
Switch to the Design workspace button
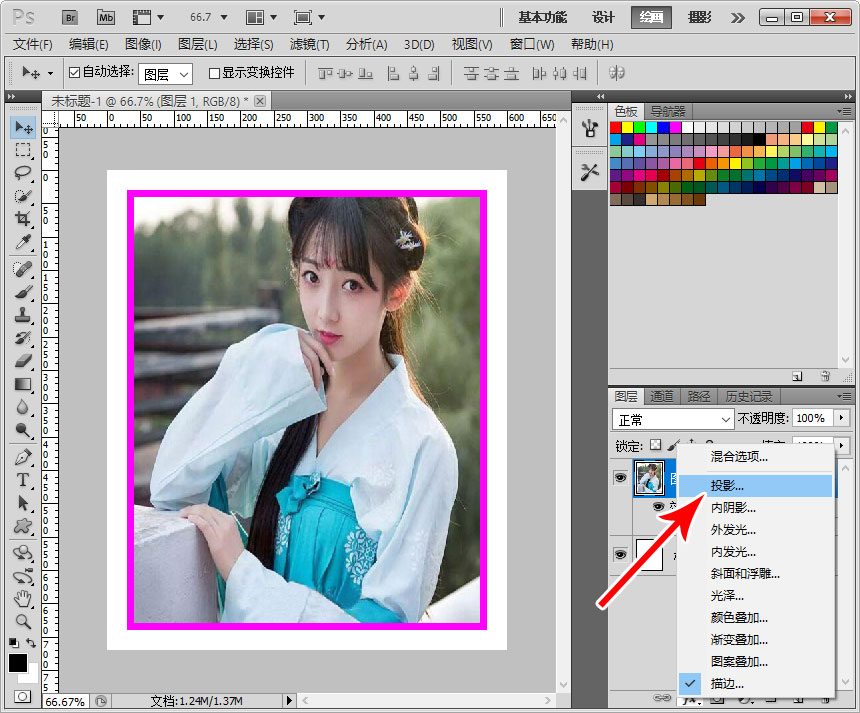[603, 18]
